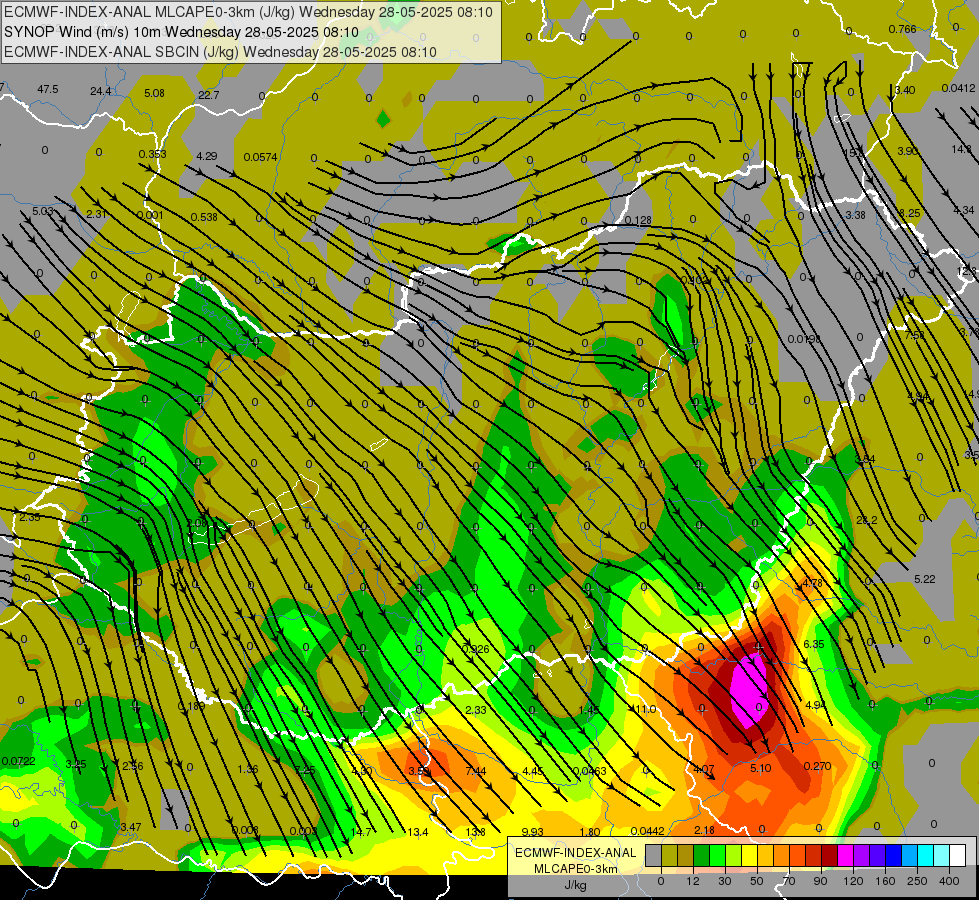Click the map value '13.4'
Image resolution: width=979 pixels, height=900 pixels.
click(418, 832)
